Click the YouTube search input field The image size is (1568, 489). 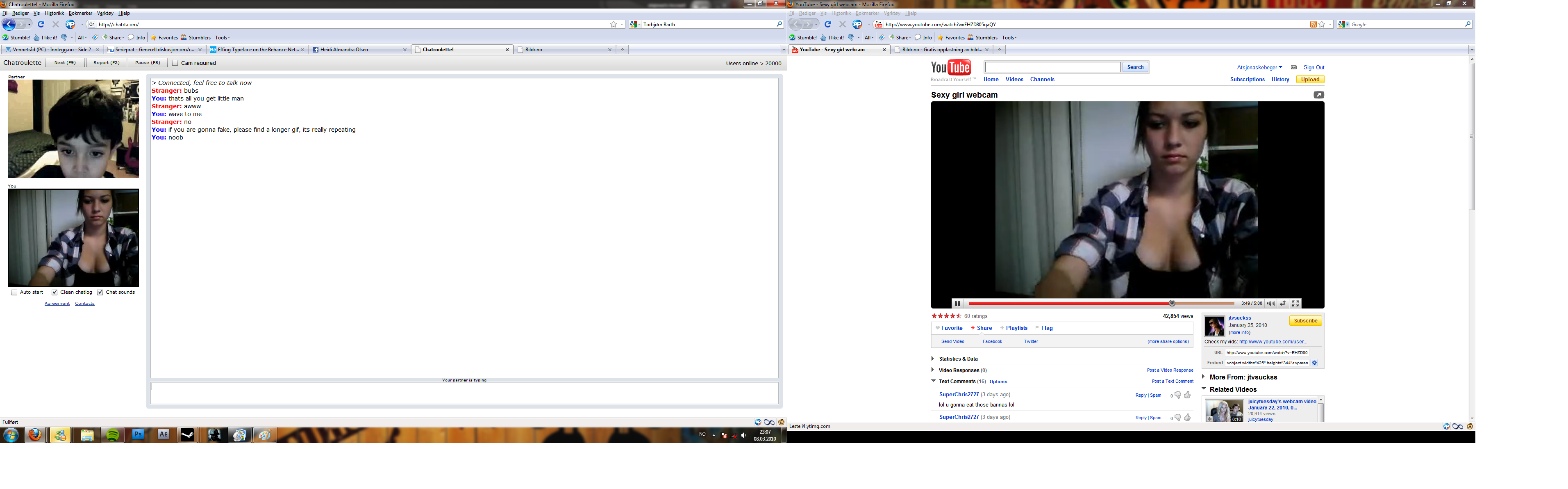tap(1052, 68)
